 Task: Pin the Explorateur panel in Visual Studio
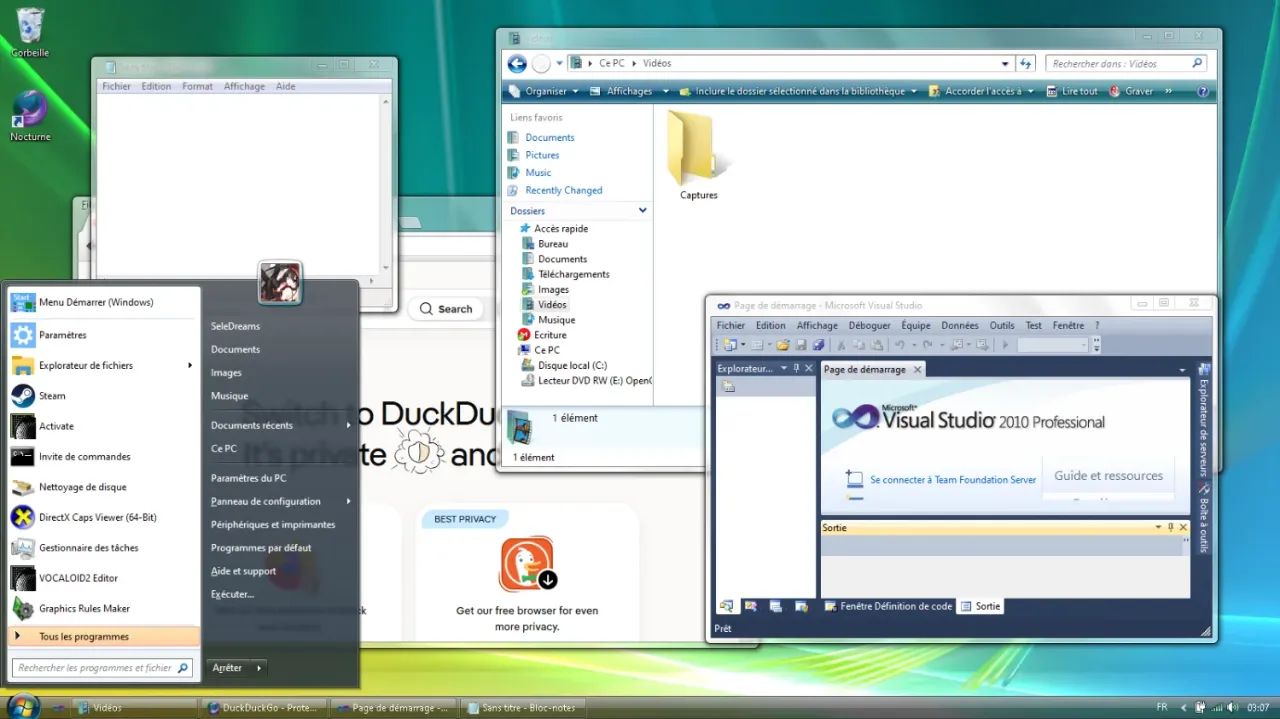796,369
